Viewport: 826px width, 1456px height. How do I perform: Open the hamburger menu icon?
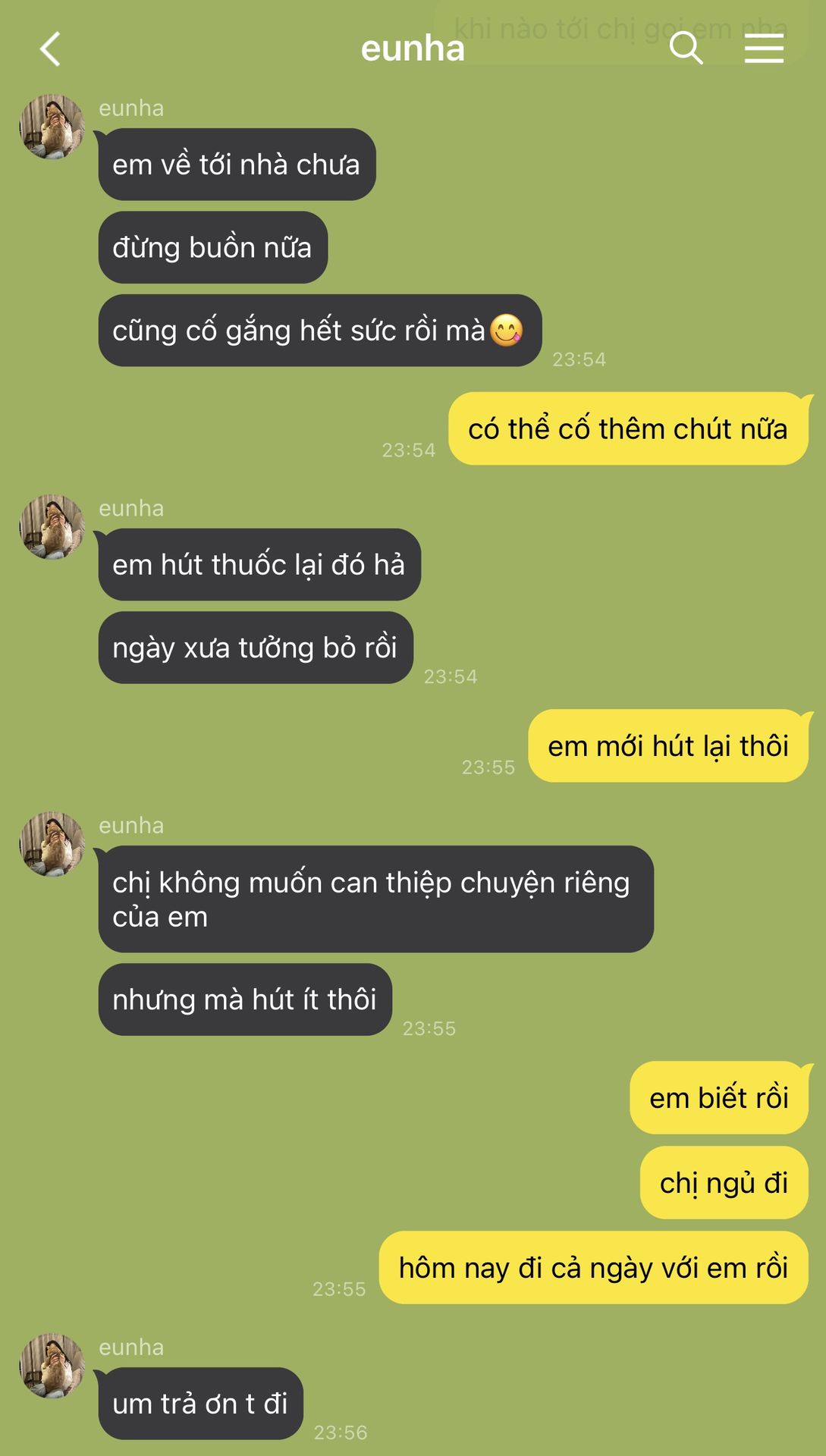764,49
